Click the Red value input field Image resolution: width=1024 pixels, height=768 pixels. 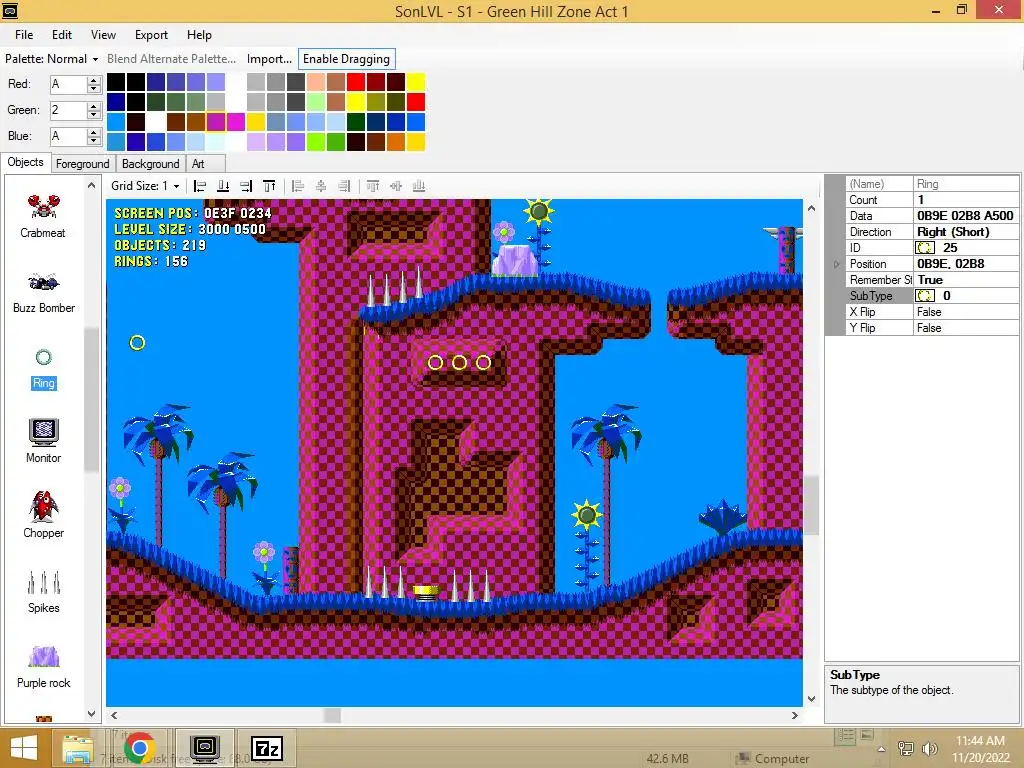click(69, 84)
